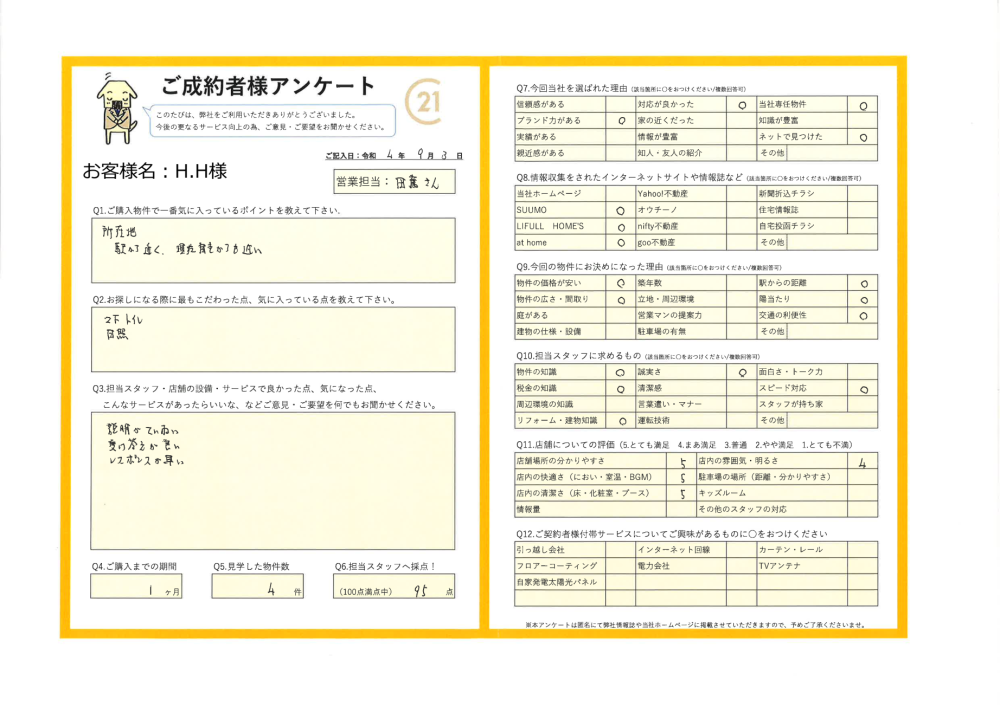Click the 引っ越し会社 service option
The height and width of the screenshot is (706, 1000).
coord(559,550)
